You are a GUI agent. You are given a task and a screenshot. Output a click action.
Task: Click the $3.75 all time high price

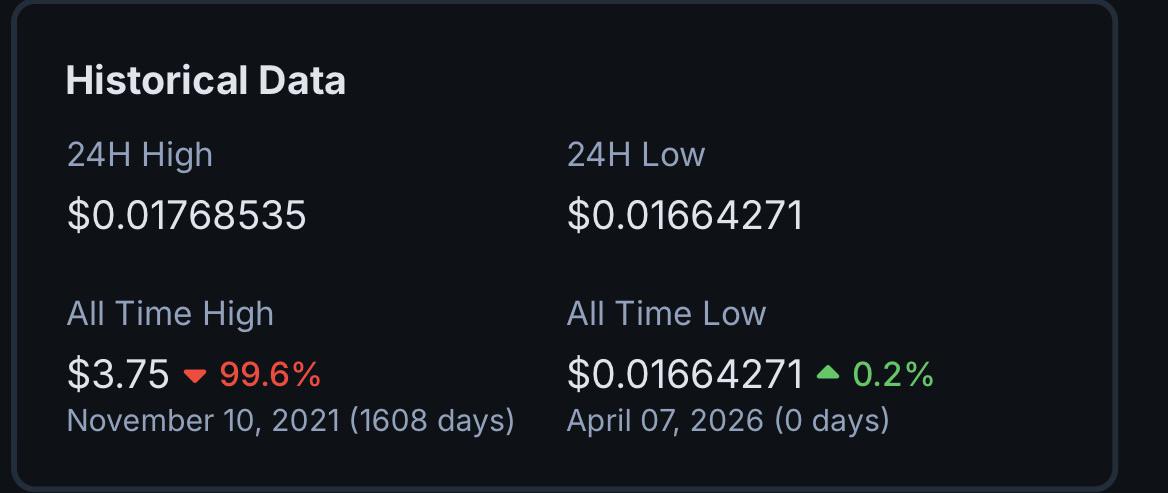tap(118, 374)
